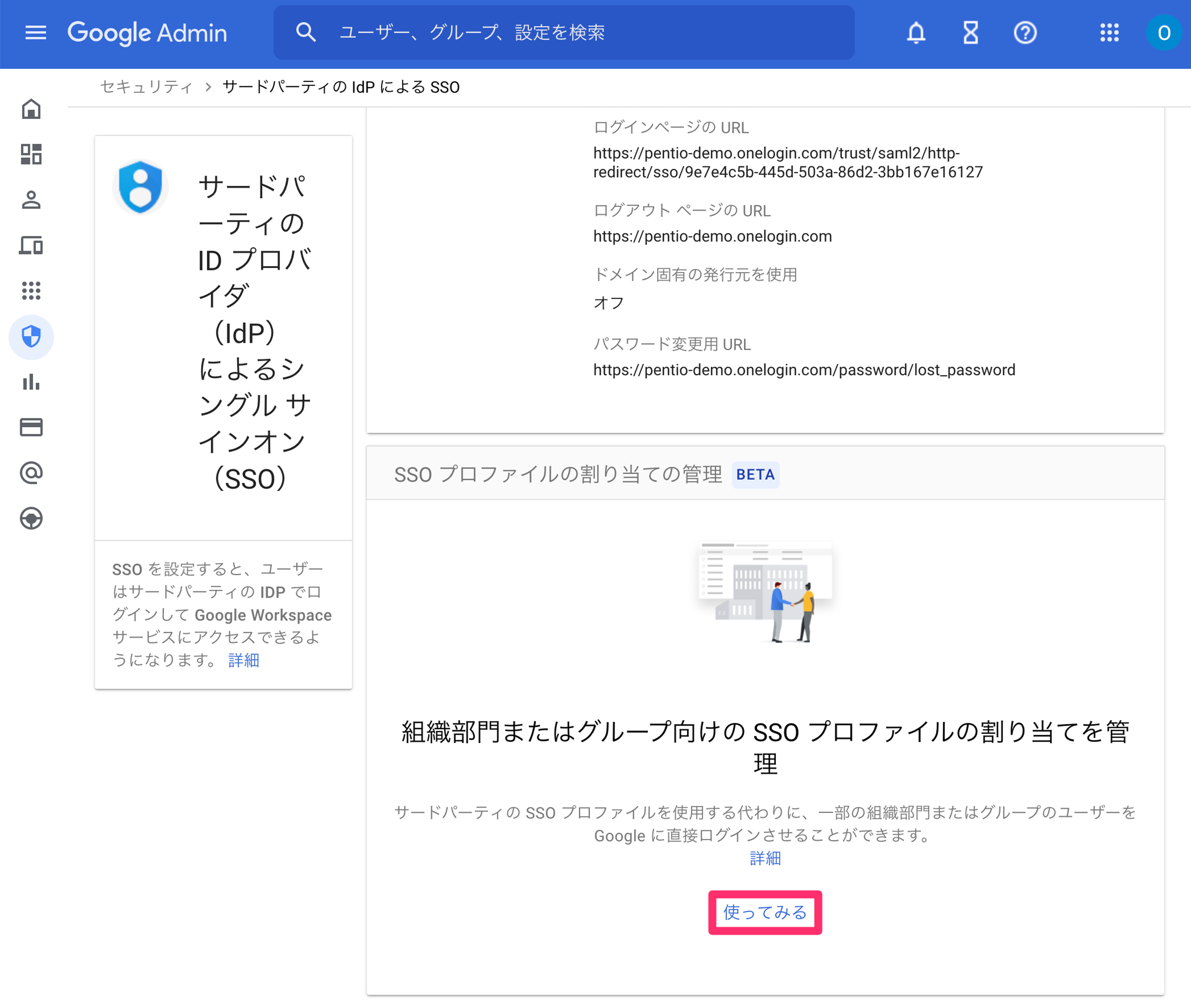1191x1008 pixels.
Task: Open the Reporting bar chart sidebar icon
Action: [31, 382]
